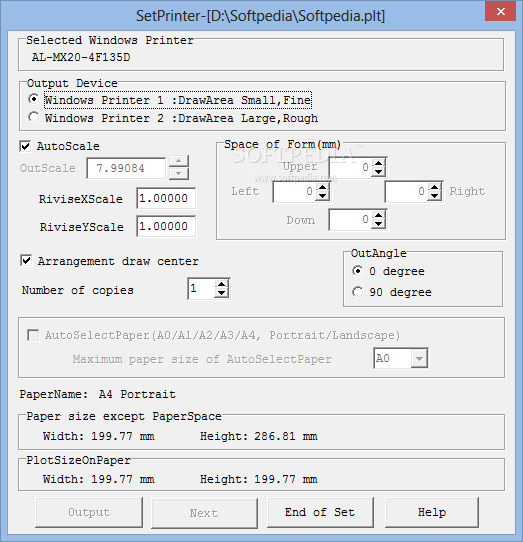Image resolution: width=523 pixels, height=542 pixels.
Task: Click the Right space input field
Action: pyautogui.click(x=407, y=191)
